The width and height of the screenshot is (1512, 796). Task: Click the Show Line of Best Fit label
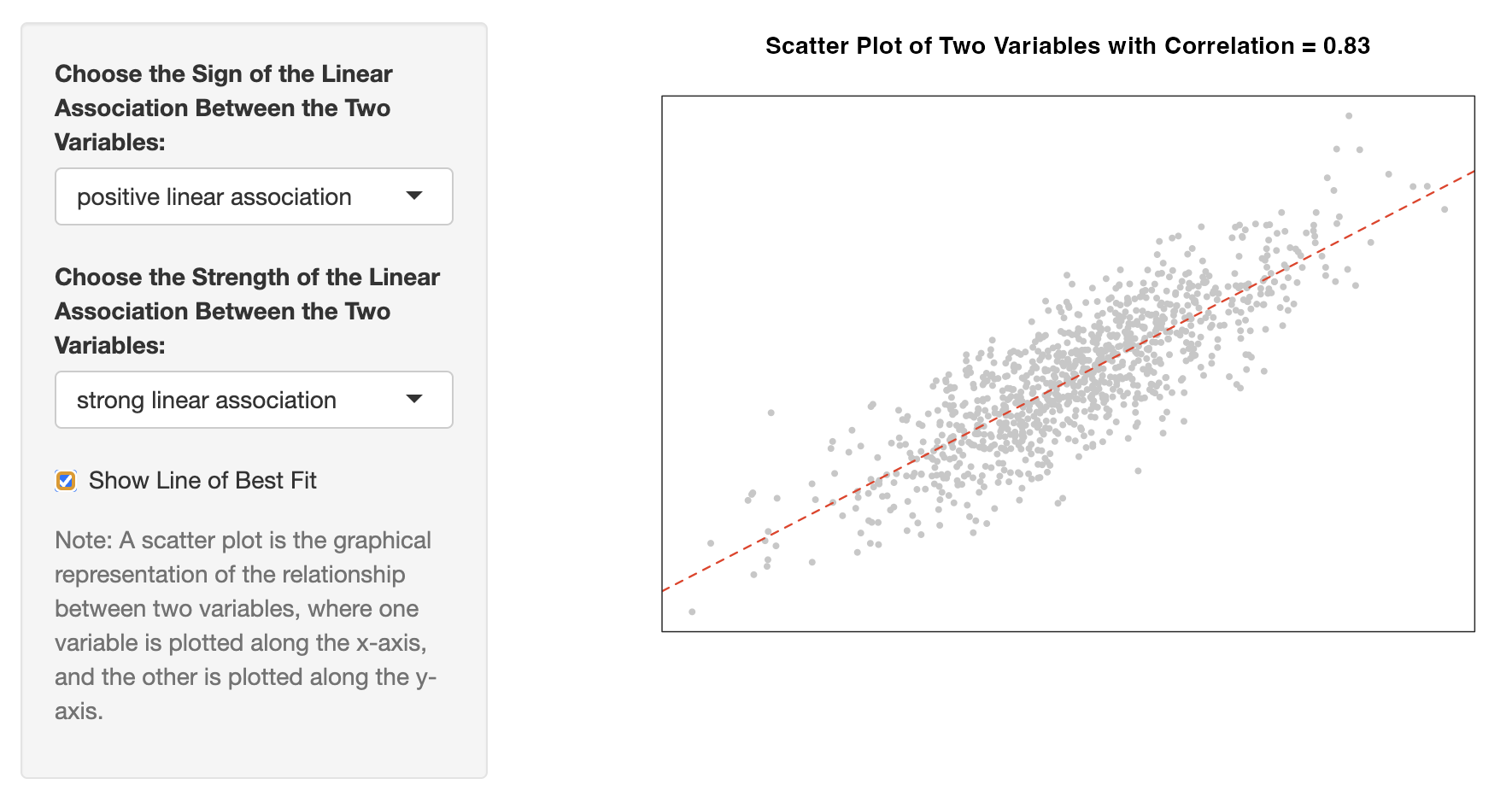[202, 481]
